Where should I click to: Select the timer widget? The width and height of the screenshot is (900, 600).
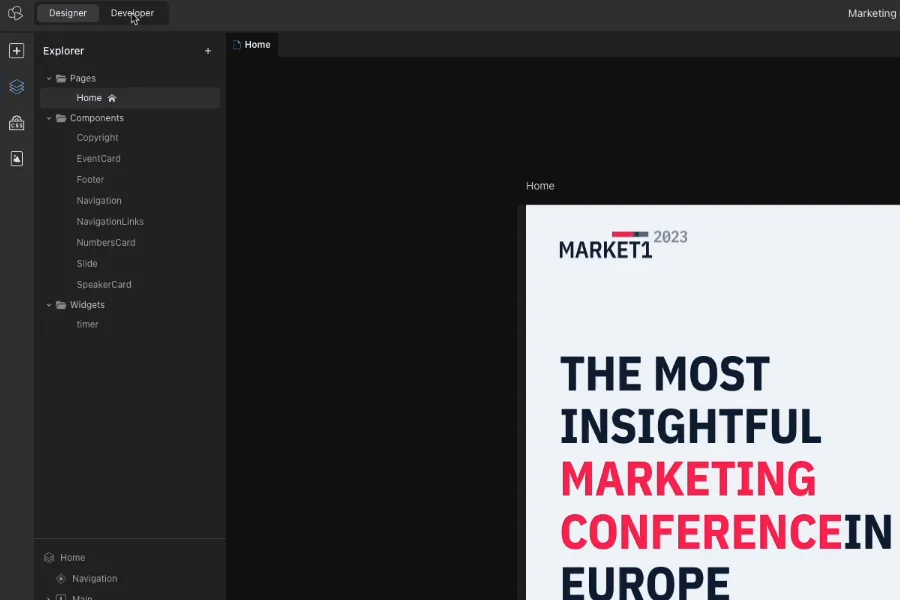[x=88, y=325]
